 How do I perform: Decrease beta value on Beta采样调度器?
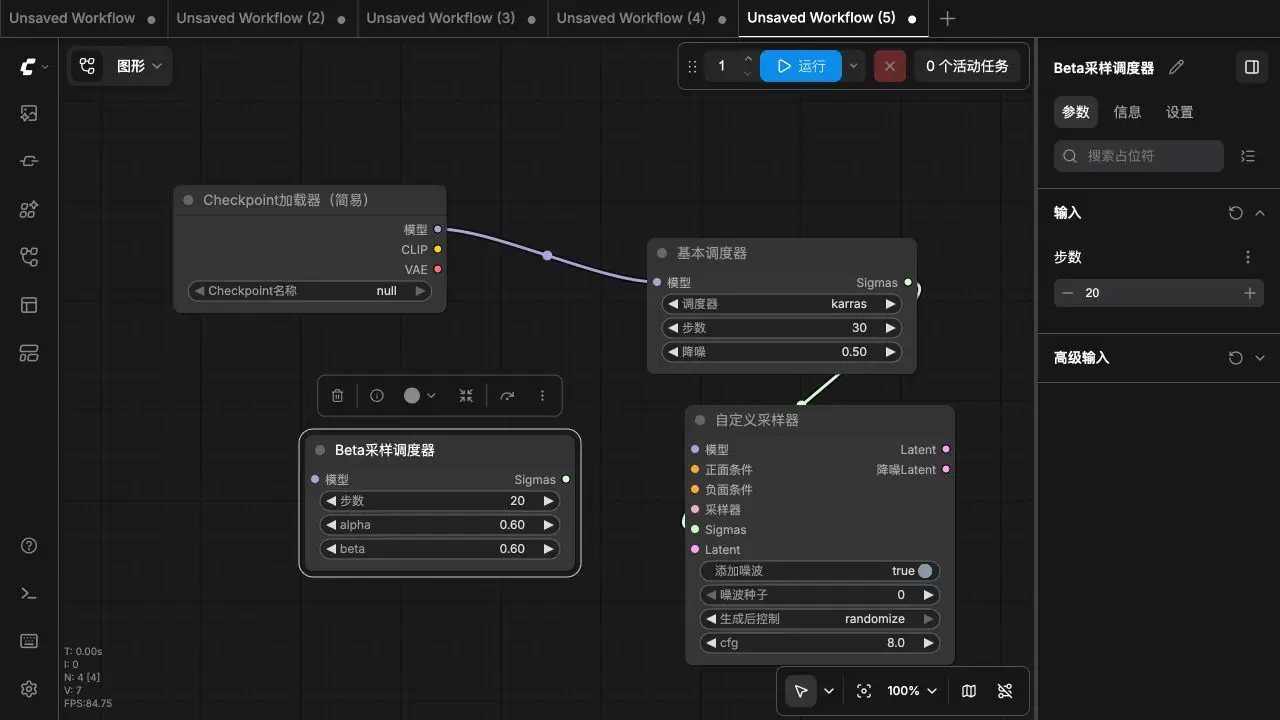[x=331, y=549]
